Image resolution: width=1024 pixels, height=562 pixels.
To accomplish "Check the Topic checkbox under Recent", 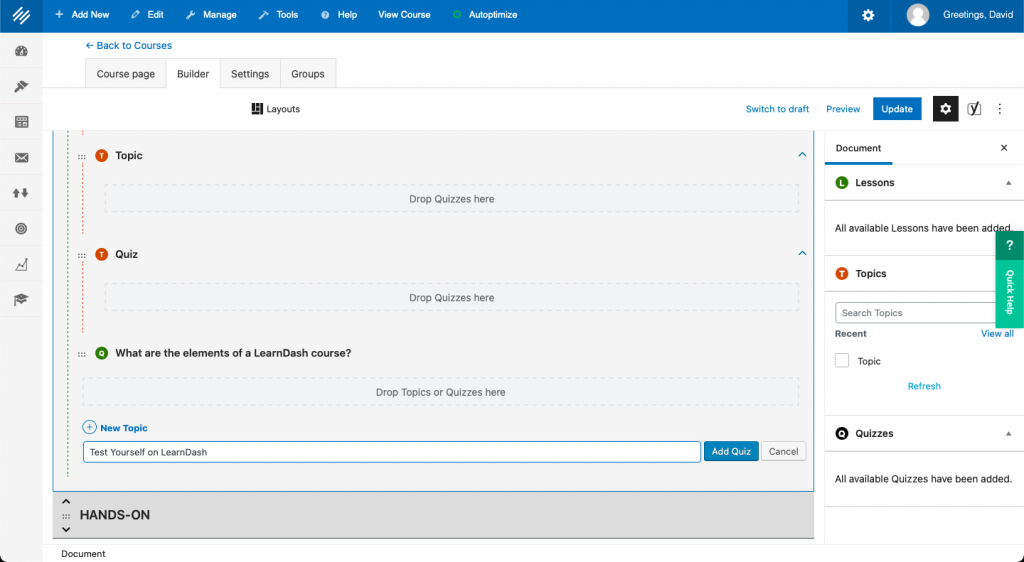I will (842, 361).
